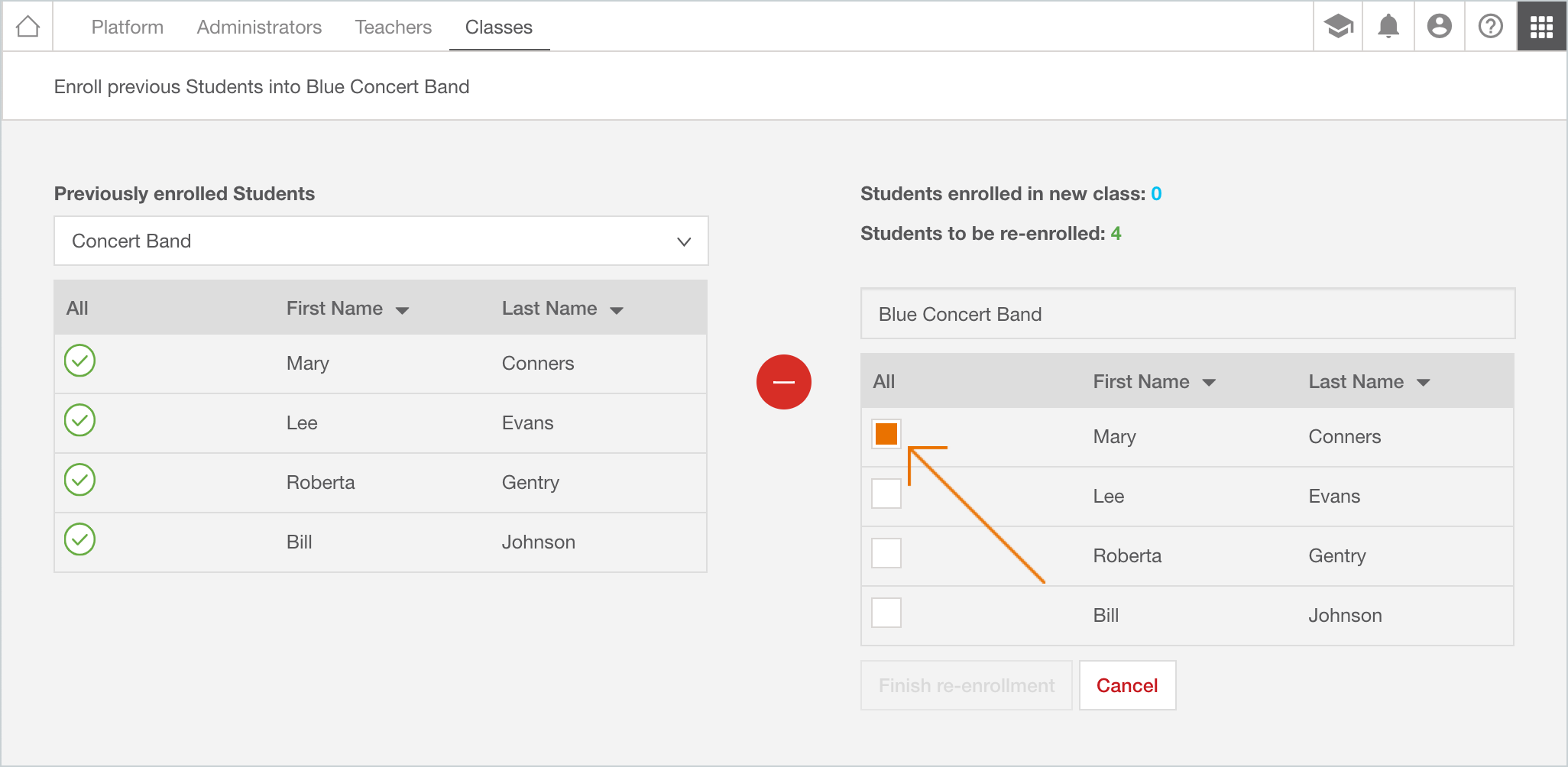Toggle the green checkmark for Mary Conners
Image resolution: width=1568 pixels, height=767 pixels.
pos(79,361)
